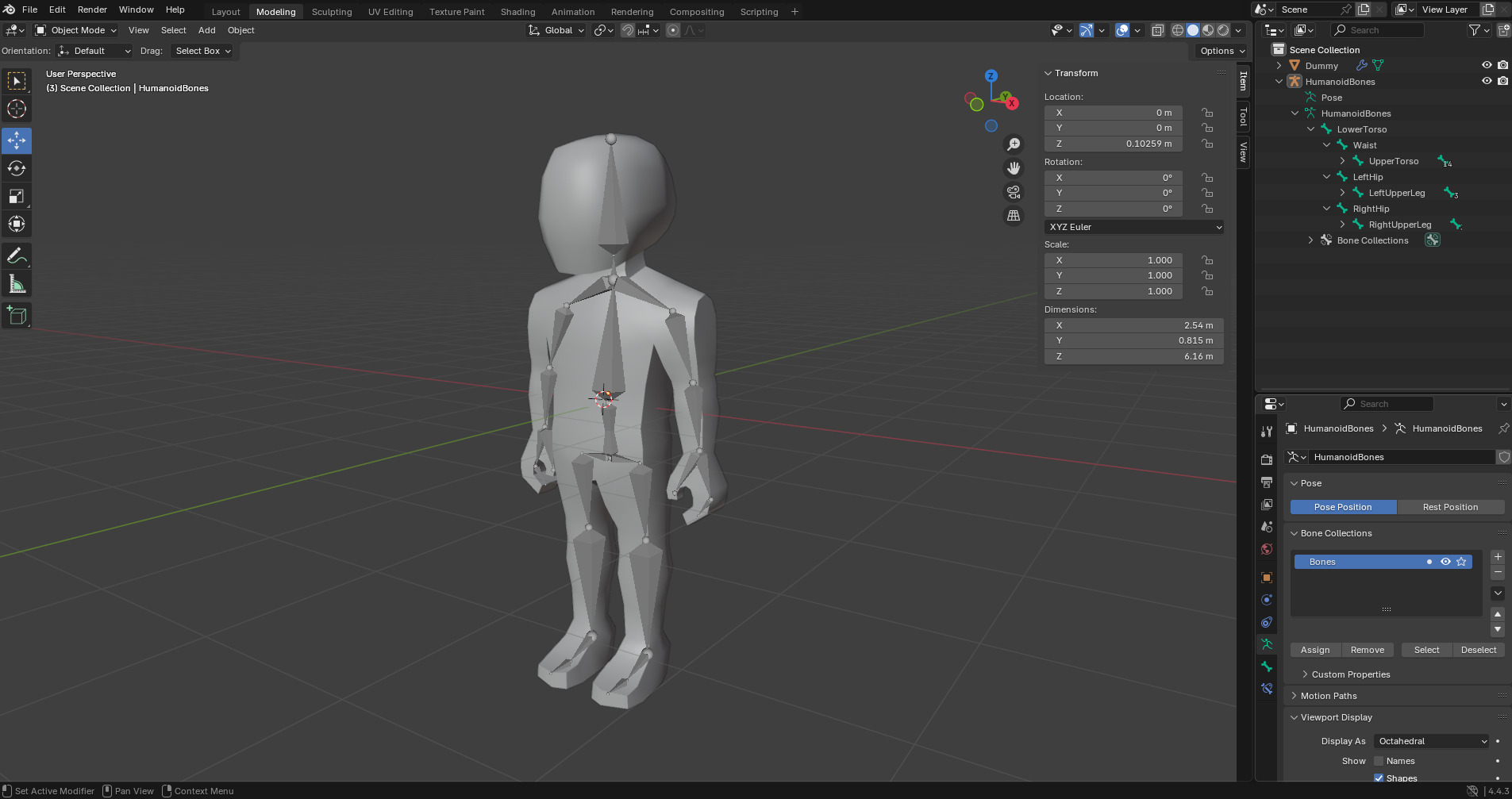1512x799 pixels.
Task: Collapse the Transform panel
Action: click(x=1048, y=72)
